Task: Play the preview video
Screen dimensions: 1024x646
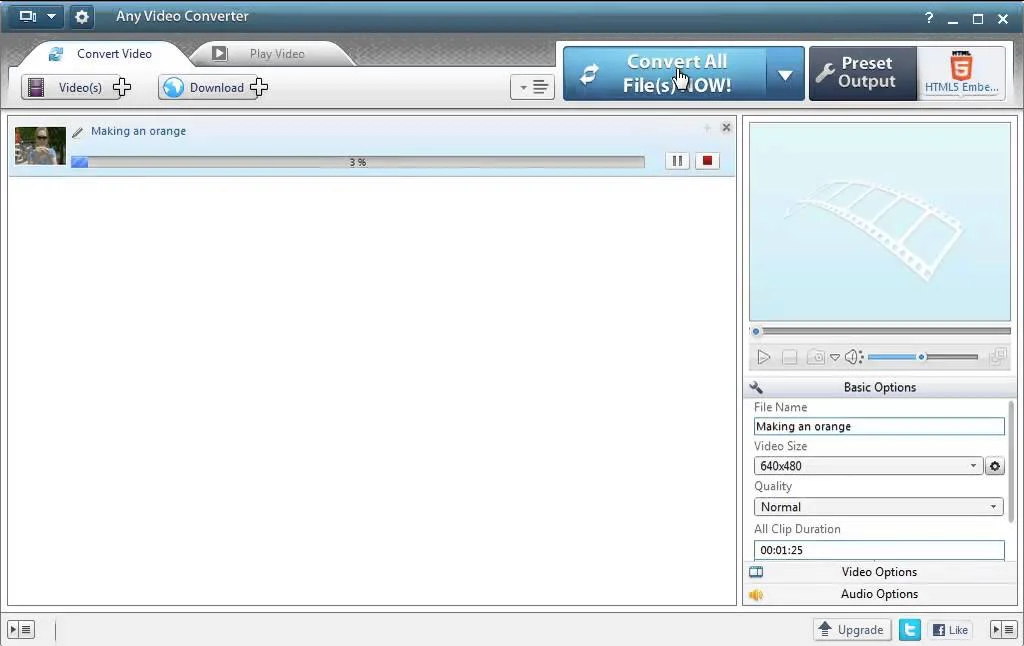Action: tap(763, 357)
